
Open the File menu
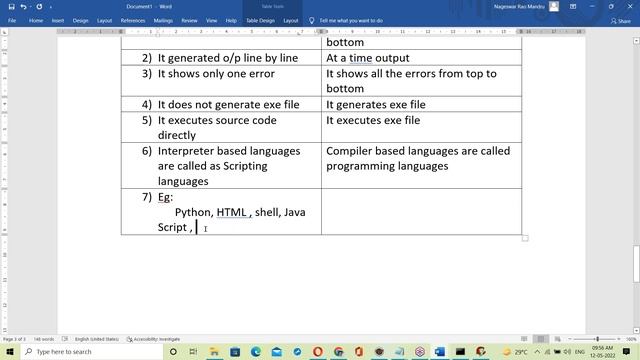click(12, 20)
